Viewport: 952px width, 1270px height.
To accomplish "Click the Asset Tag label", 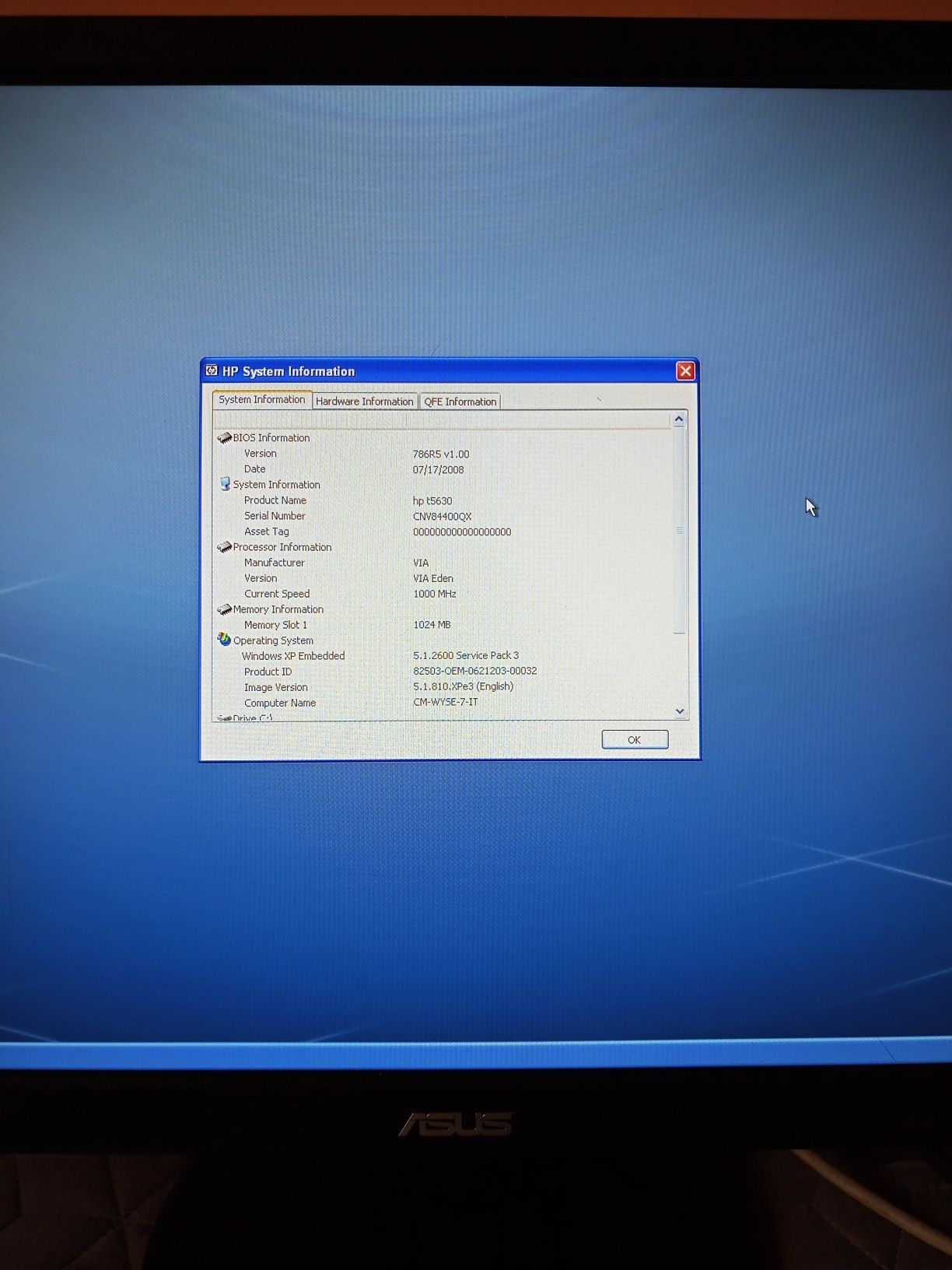I will coord(266,532).
